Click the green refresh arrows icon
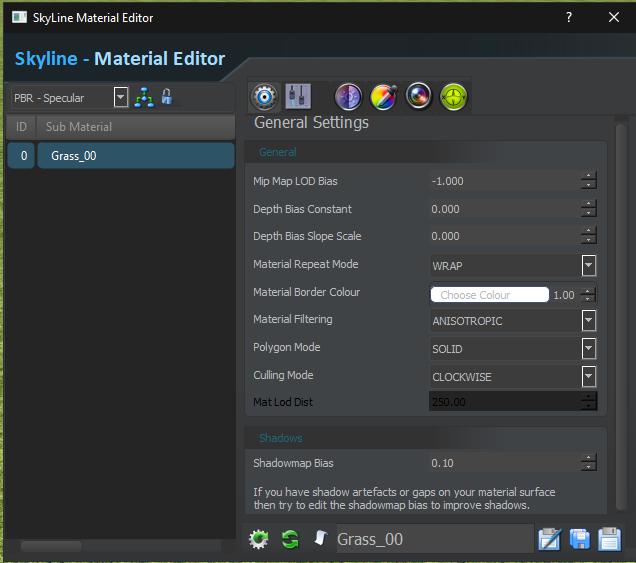 pos(290,539)
